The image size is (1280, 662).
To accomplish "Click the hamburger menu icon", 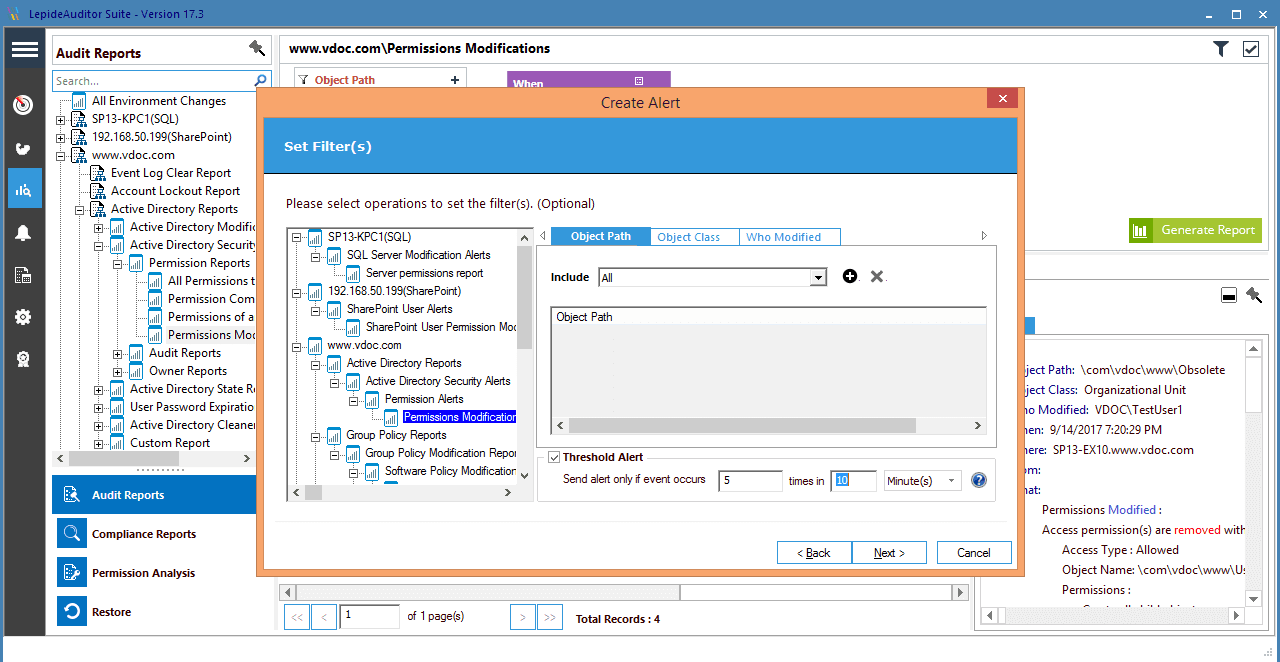I will click(x=25, y=50).
